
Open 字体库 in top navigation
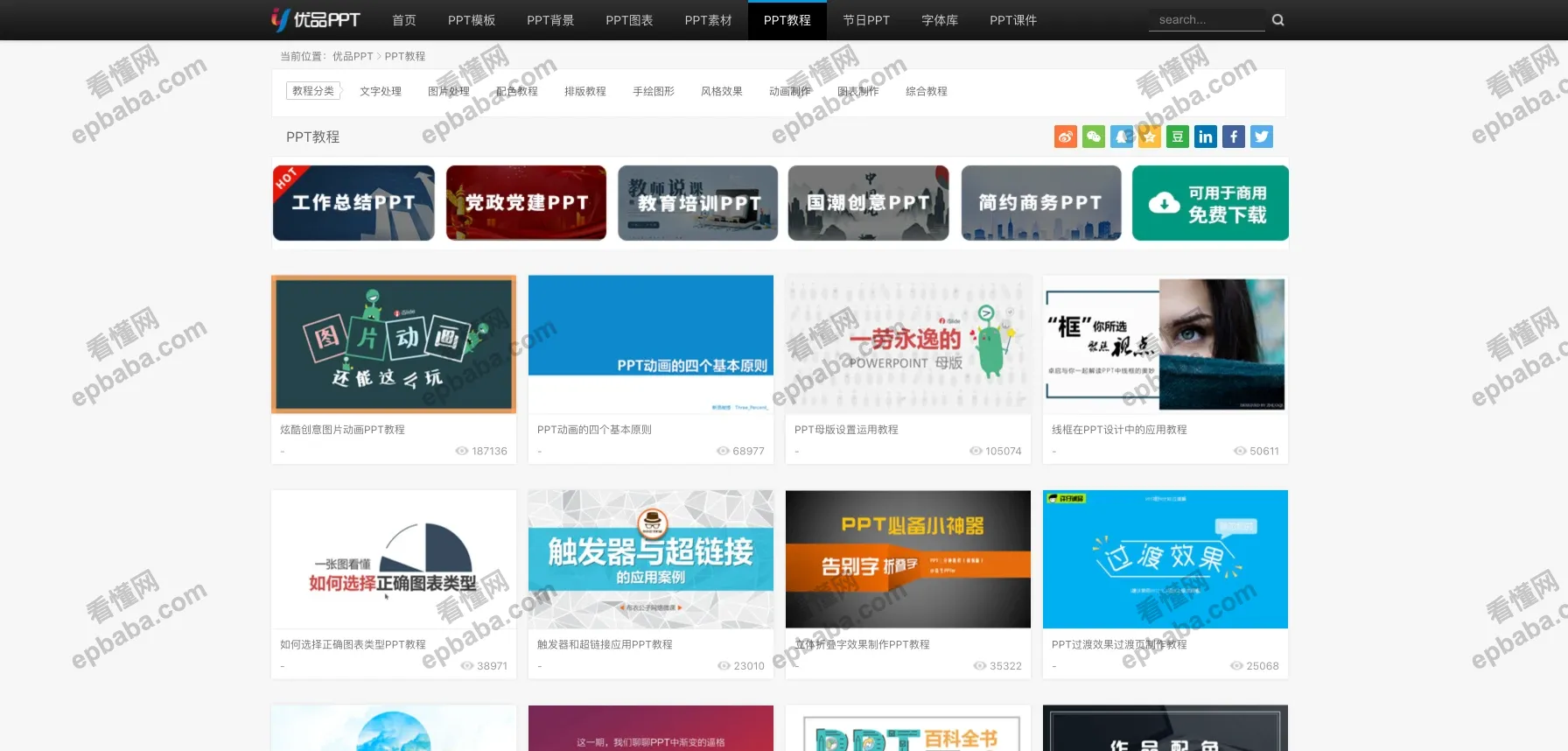coord(940,20)
